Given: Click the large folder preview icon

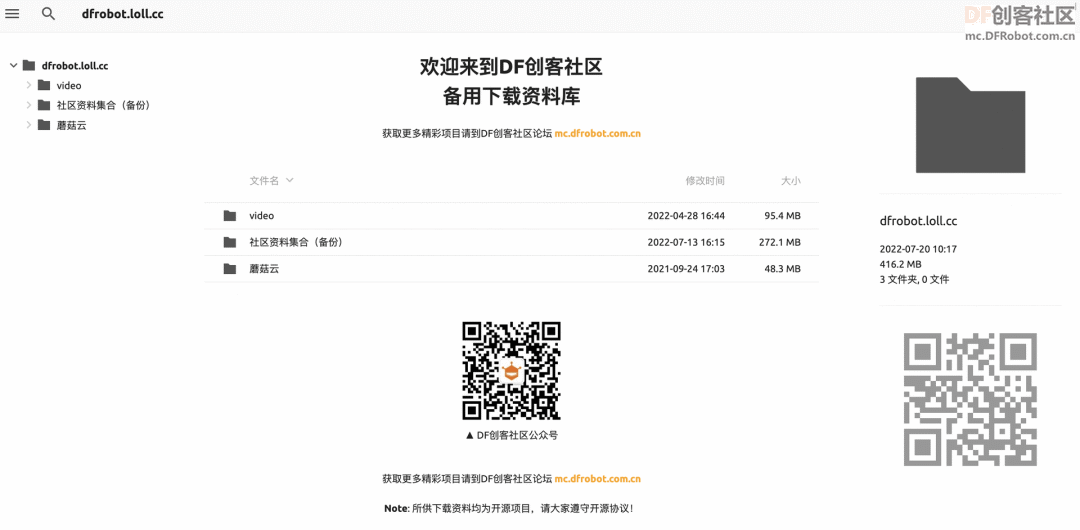Looking at the screenshot, I should (970, 125).
